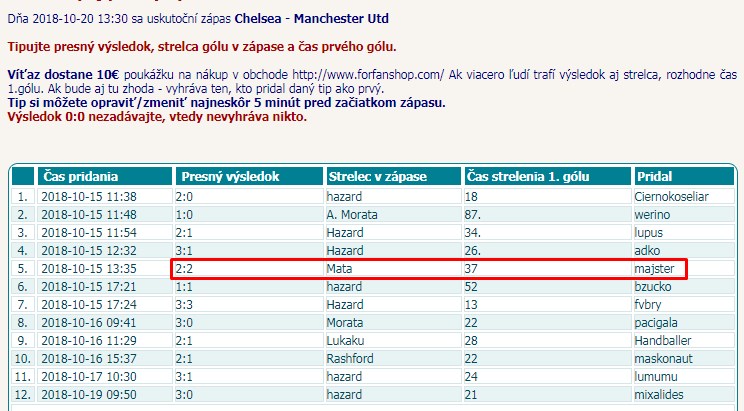Viewport: 744px width, 411px height.
Task: Click the username werino
Action: (653, 214)
